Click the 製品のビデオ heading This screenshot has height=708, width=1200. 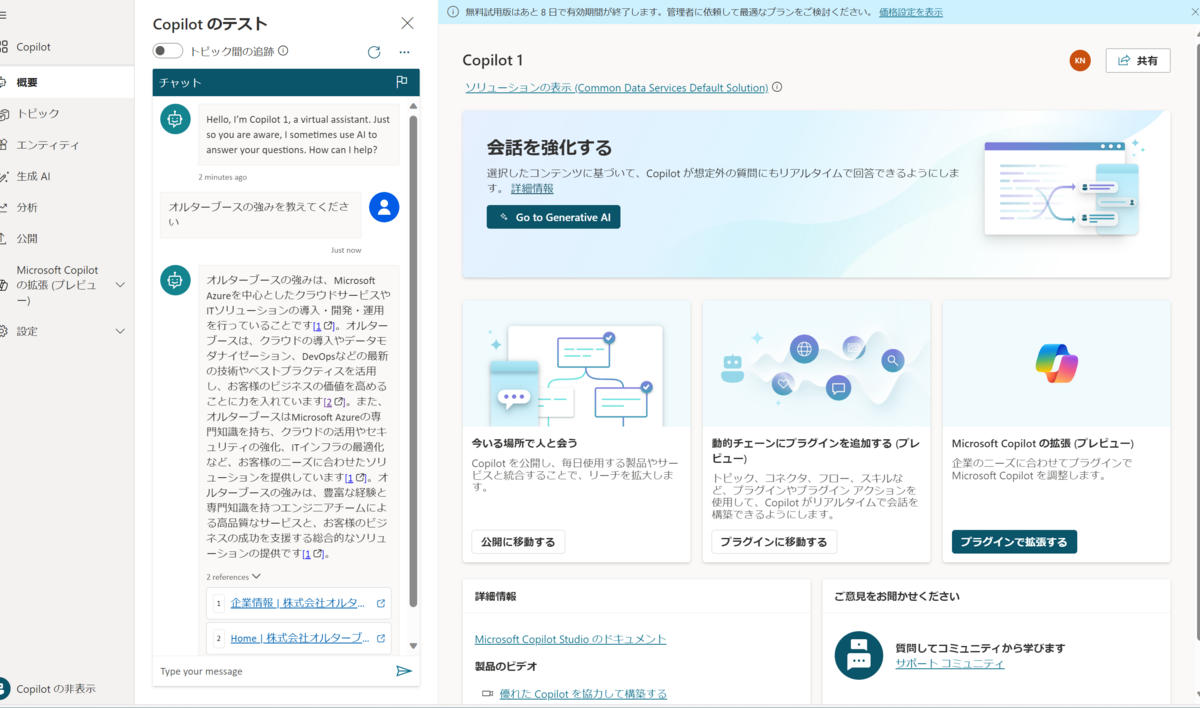[x=506, y=666]
